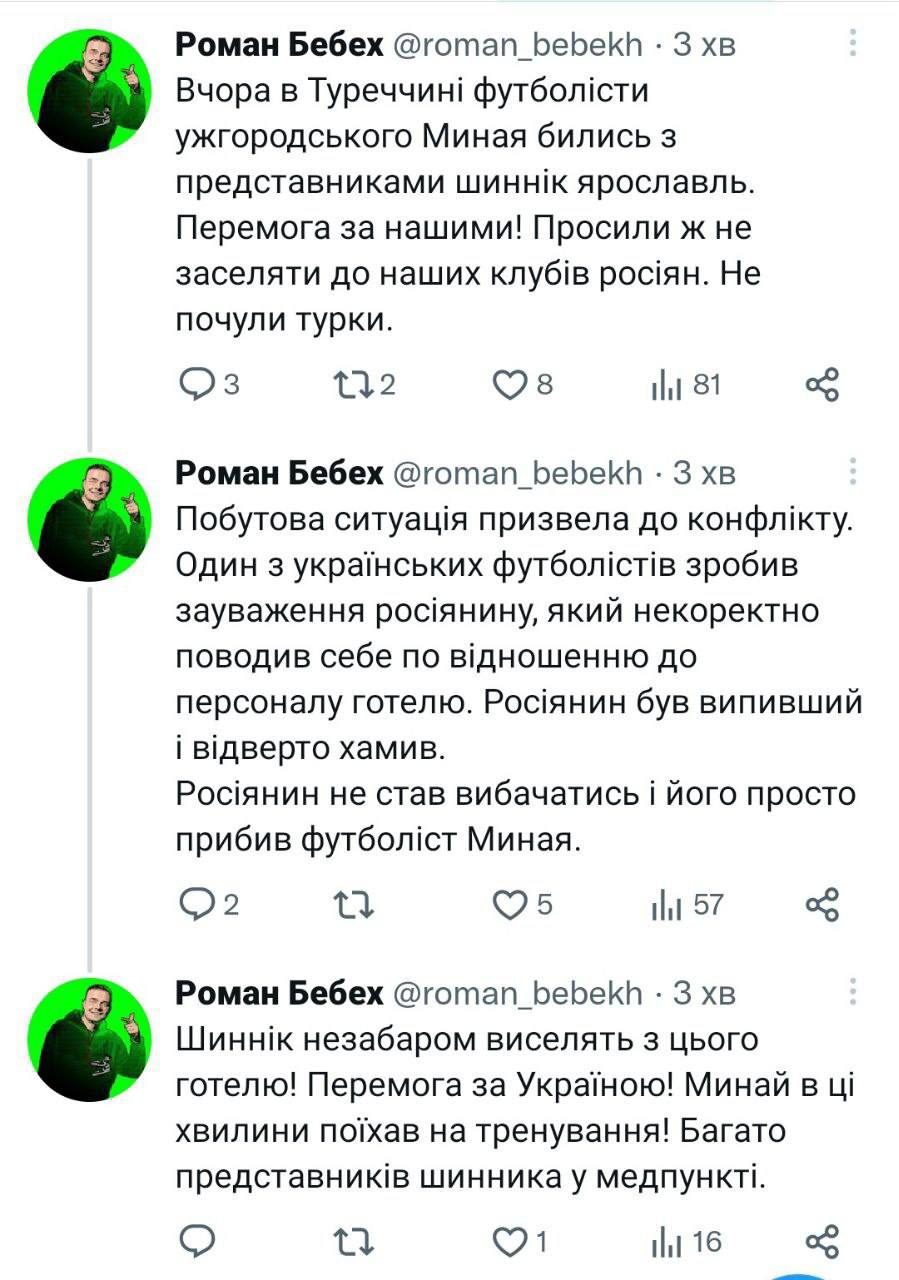Screen dimensions: 899x1280
Task: Share the third tweet about Шиннік
Action: tap(822, 1242)
